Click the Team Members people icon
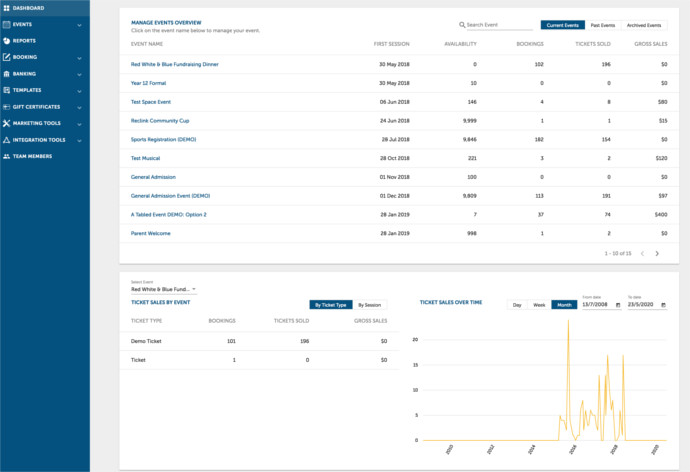 tap(6, 156)
